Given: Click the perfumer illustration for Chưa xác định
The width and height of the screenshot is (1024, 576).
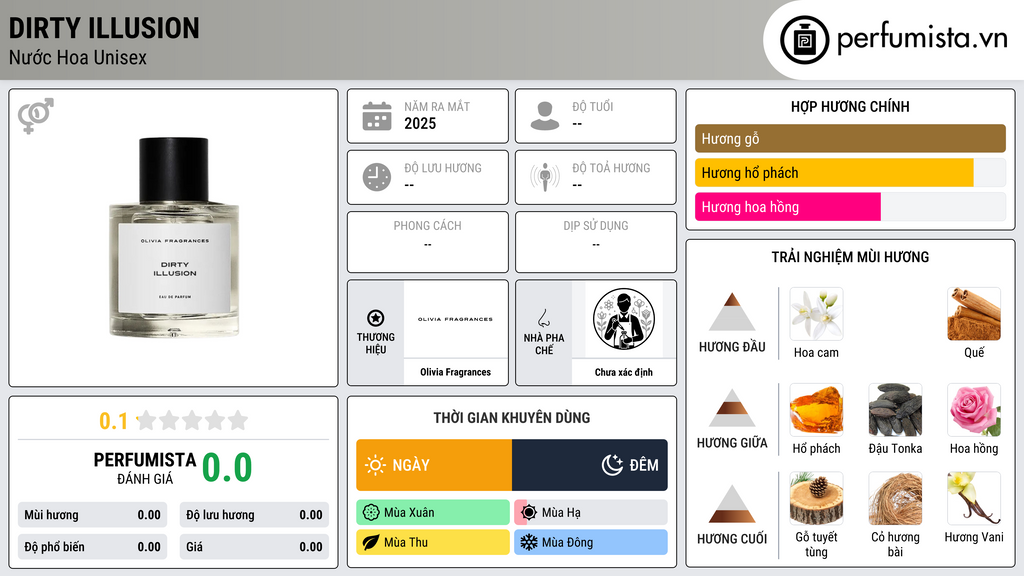Looking at the screenshot, I should tap(624, 319).
